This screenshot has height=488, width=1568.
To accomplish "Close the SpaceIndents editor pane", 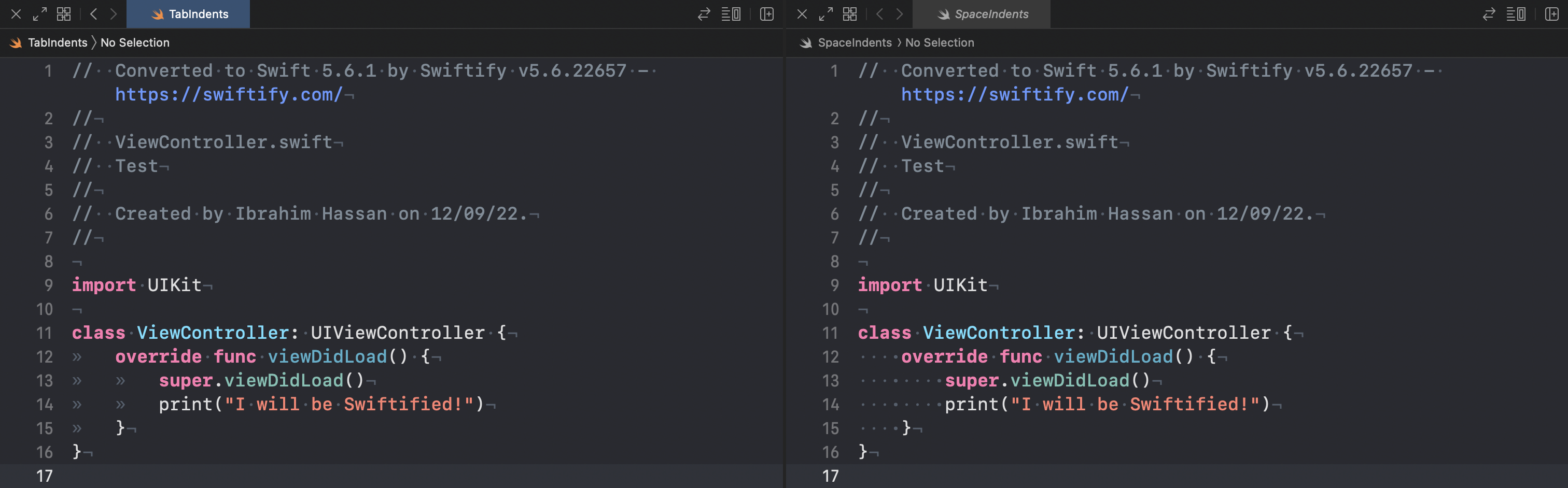I will (x=802, y=14).
